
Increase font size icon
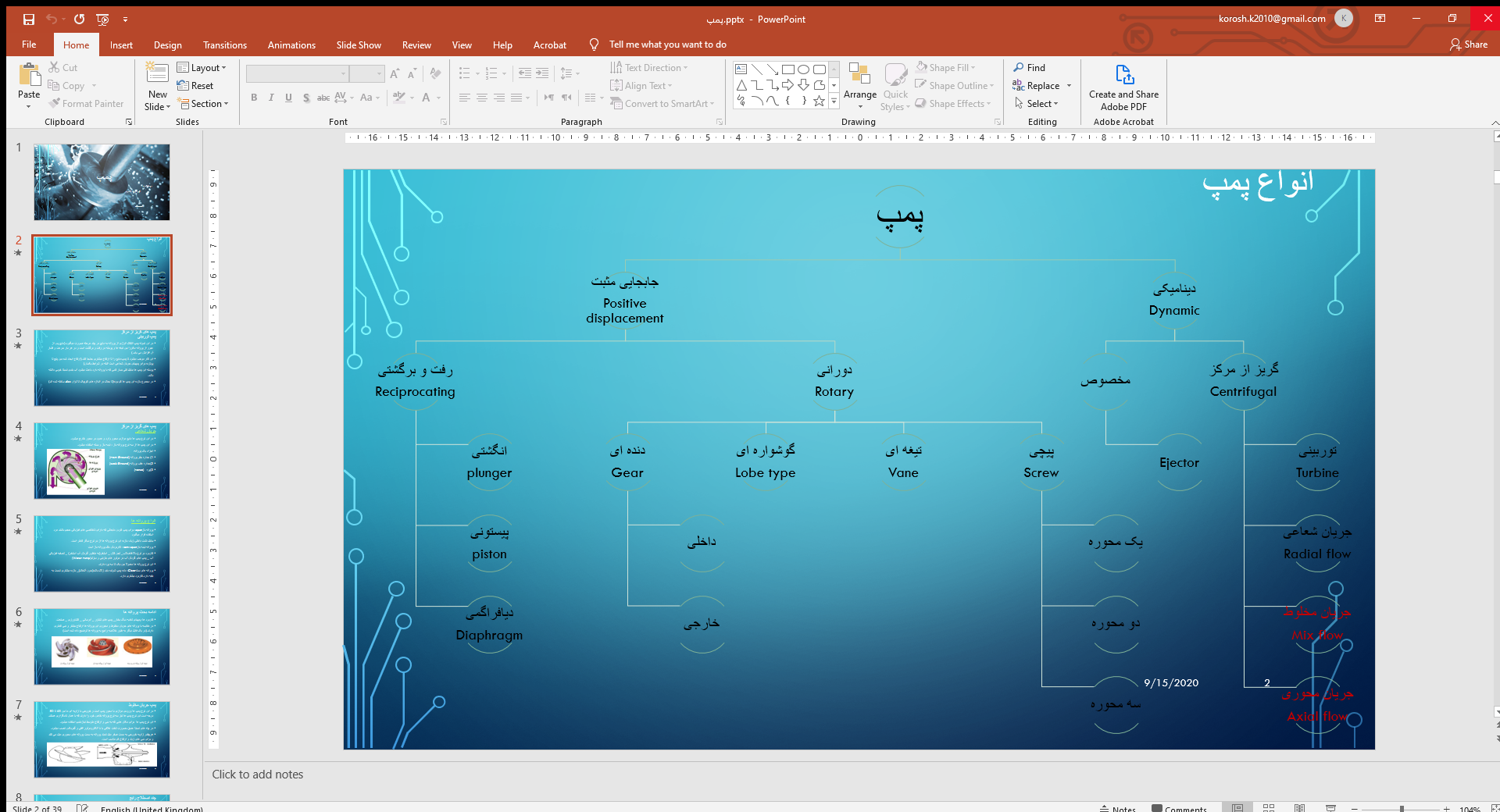395,73
